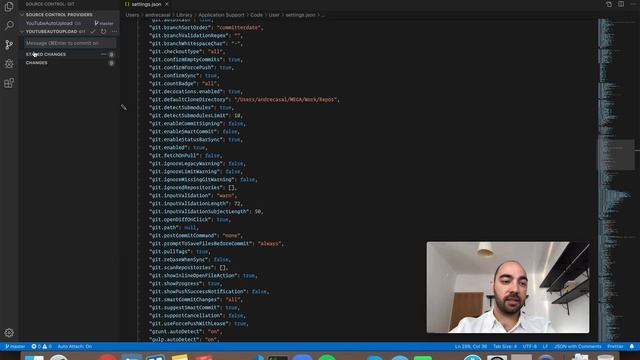Click the "git.postCommitCommand" line

tap(196, 236)
